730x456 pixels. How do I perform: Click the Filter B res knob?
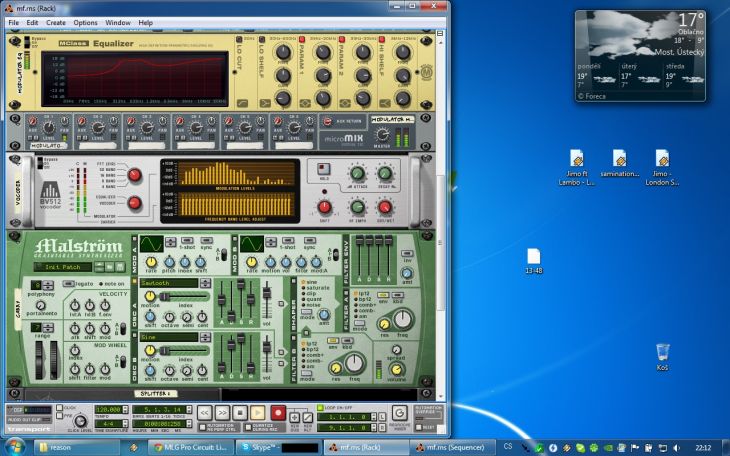click(x=335, y=368)
